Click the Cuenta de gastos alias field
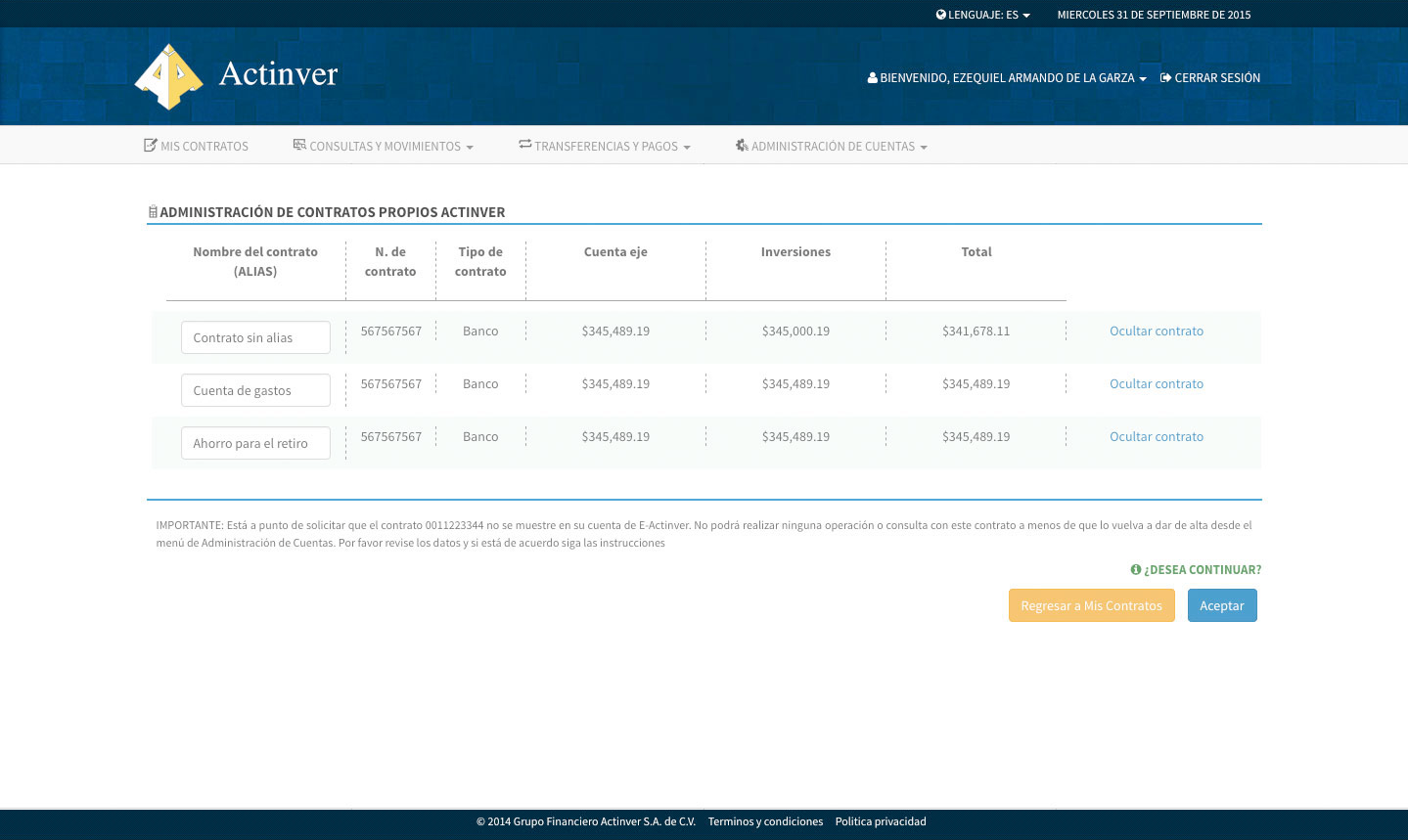Screen dimensions: 1408x840 (255, 390)
